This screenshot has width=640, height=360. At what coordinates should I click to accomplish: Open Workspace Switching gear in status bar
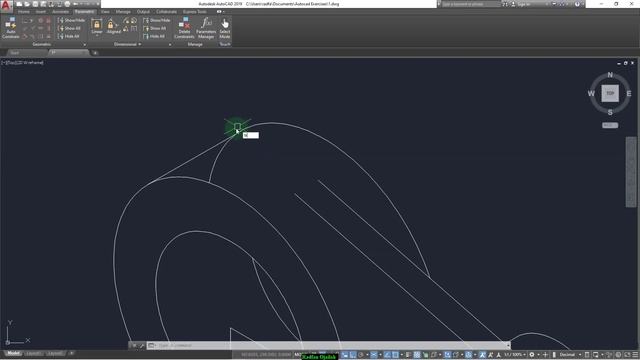click(x=532, y=355)
